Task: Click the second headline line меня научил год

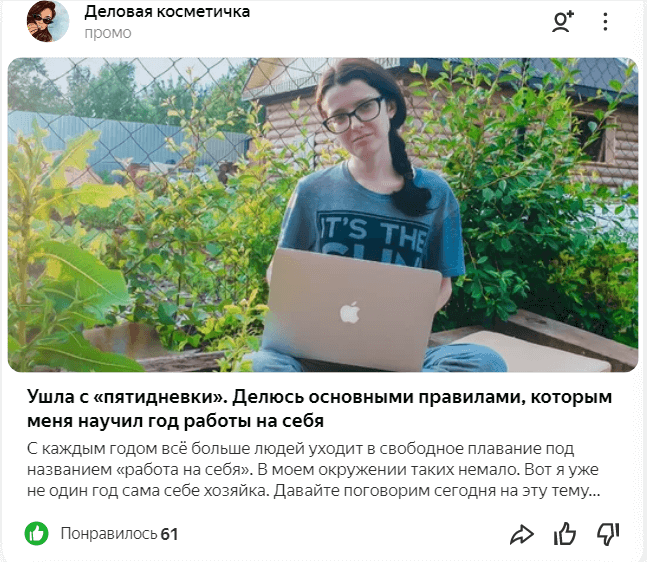Action: [x=175, y=421]
